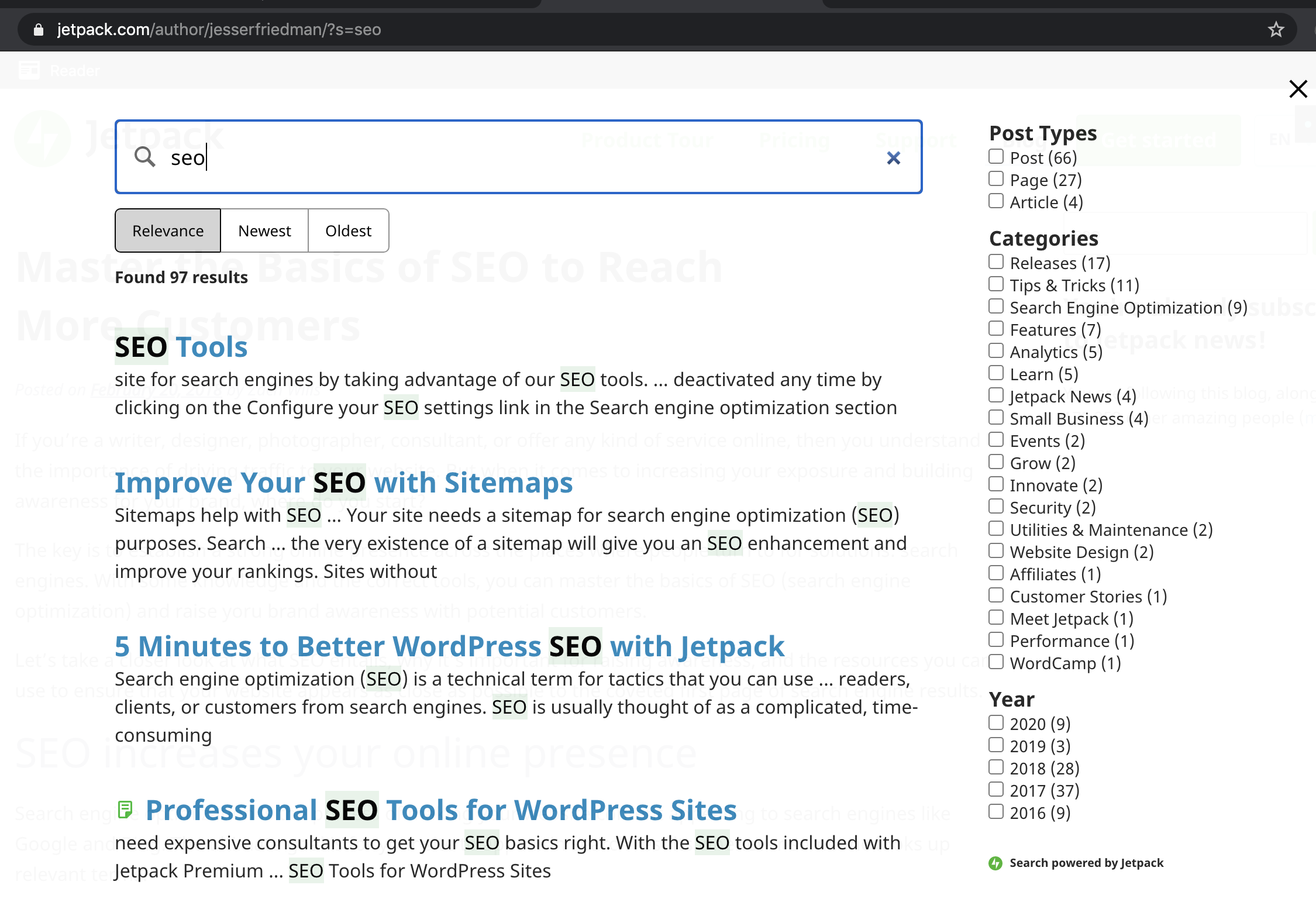Sort results by Relevance
The height and width of the screenshot is (909, 1316).
168,230
